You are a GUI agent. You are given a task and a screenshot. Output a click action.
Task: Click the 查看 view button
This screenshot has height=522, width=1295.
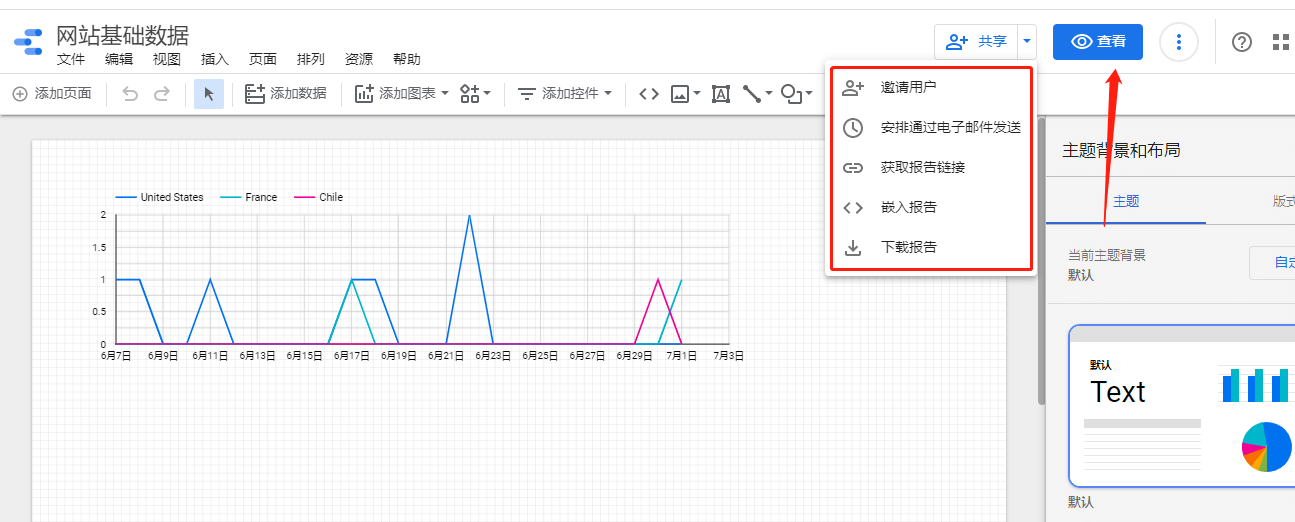1098,42
